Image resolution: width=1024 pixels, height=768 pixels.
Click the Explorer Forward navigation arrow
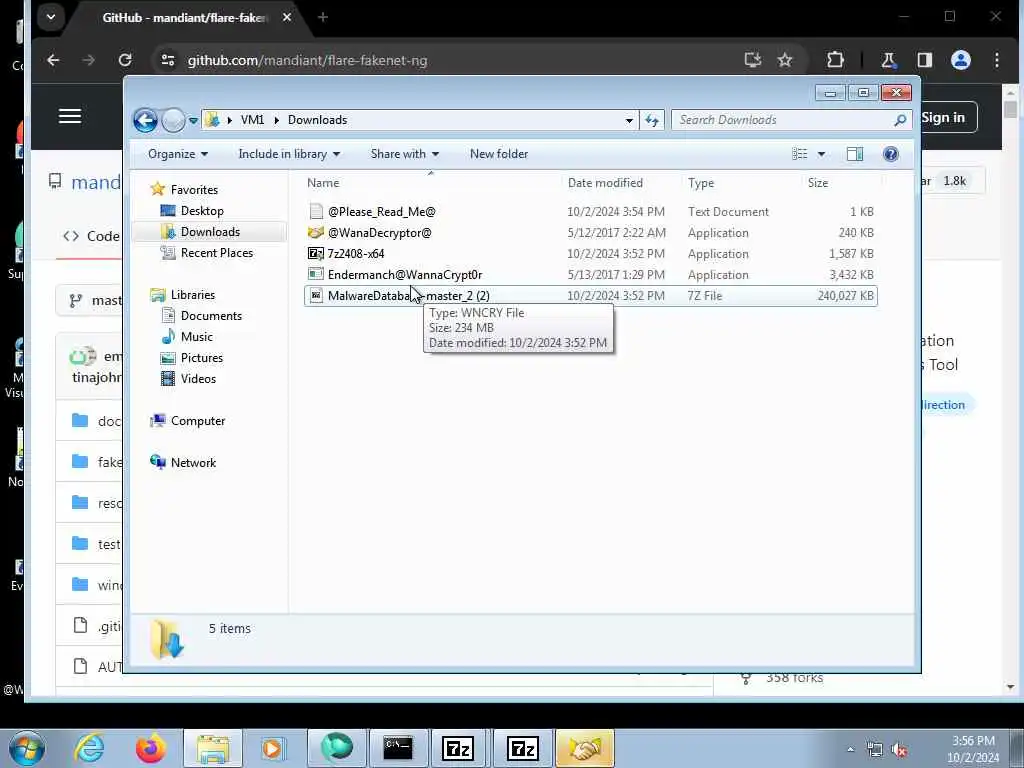pyautogui.click(x=173, y=120)
